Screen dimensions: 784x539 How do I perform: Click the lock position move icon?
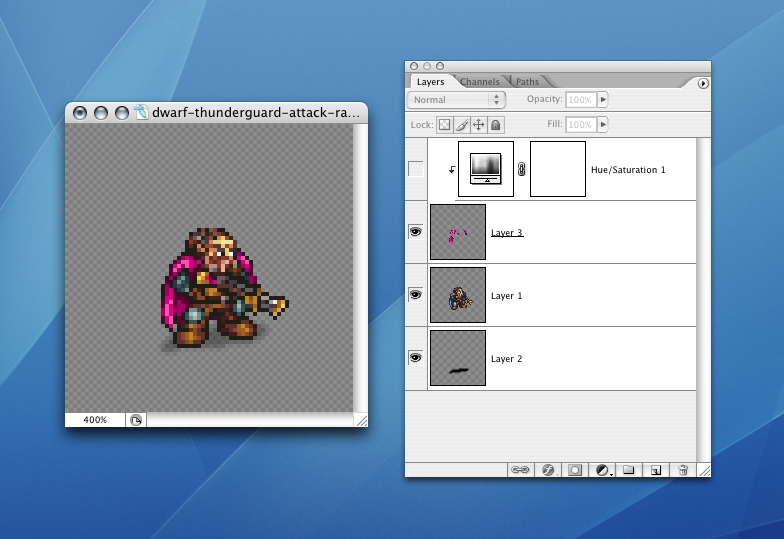(x=478, y=124)
